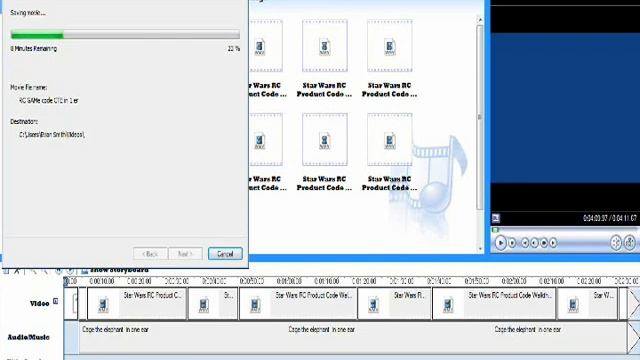The image size is (640, 360).
Task: Select the middle 'Cope the elephant' audio clip
Action: point(321,329)
